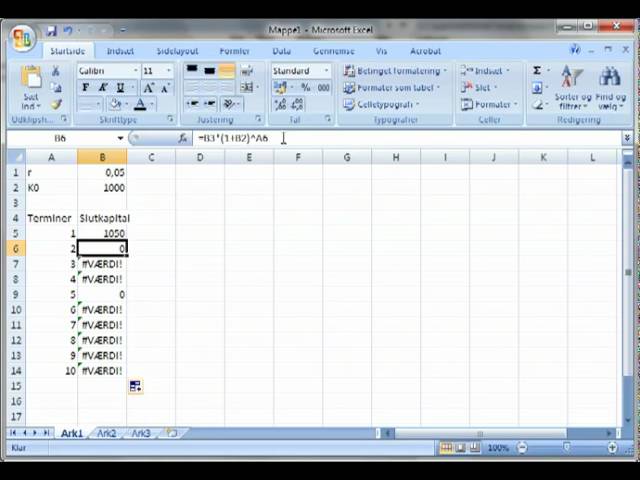
Task: Apply percent style format
Action: click(x=305, y=87)
